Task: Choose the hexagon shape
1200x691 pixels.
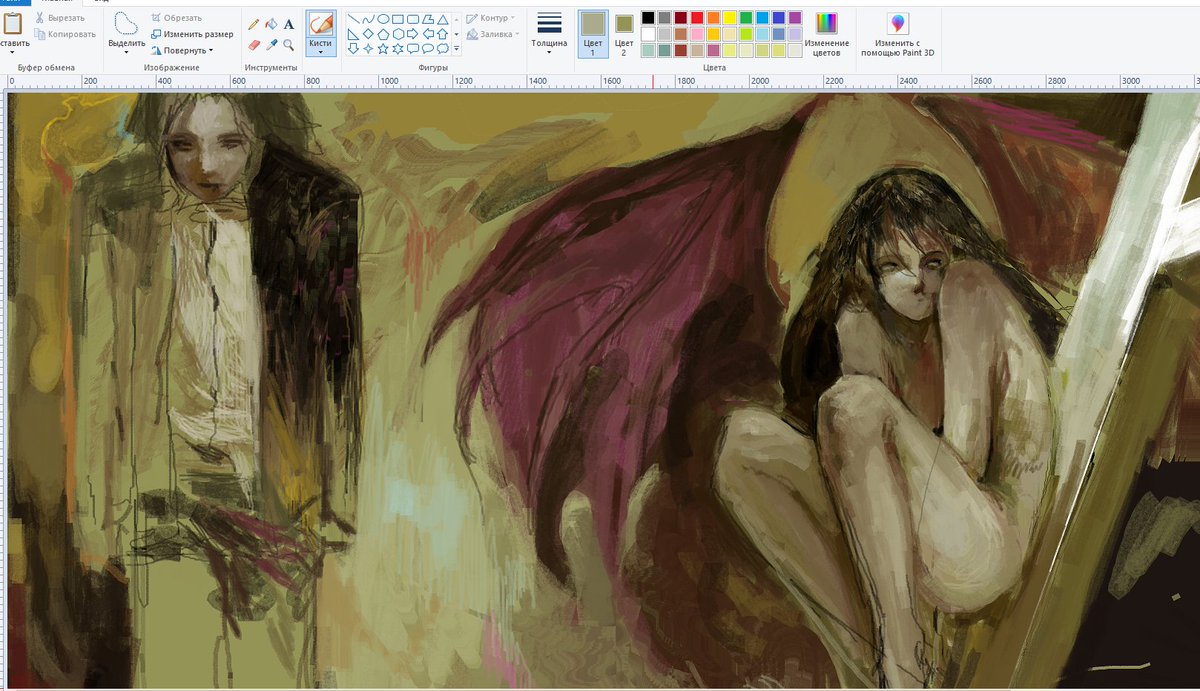Action: pyautogui.click(x=398, y=34)
